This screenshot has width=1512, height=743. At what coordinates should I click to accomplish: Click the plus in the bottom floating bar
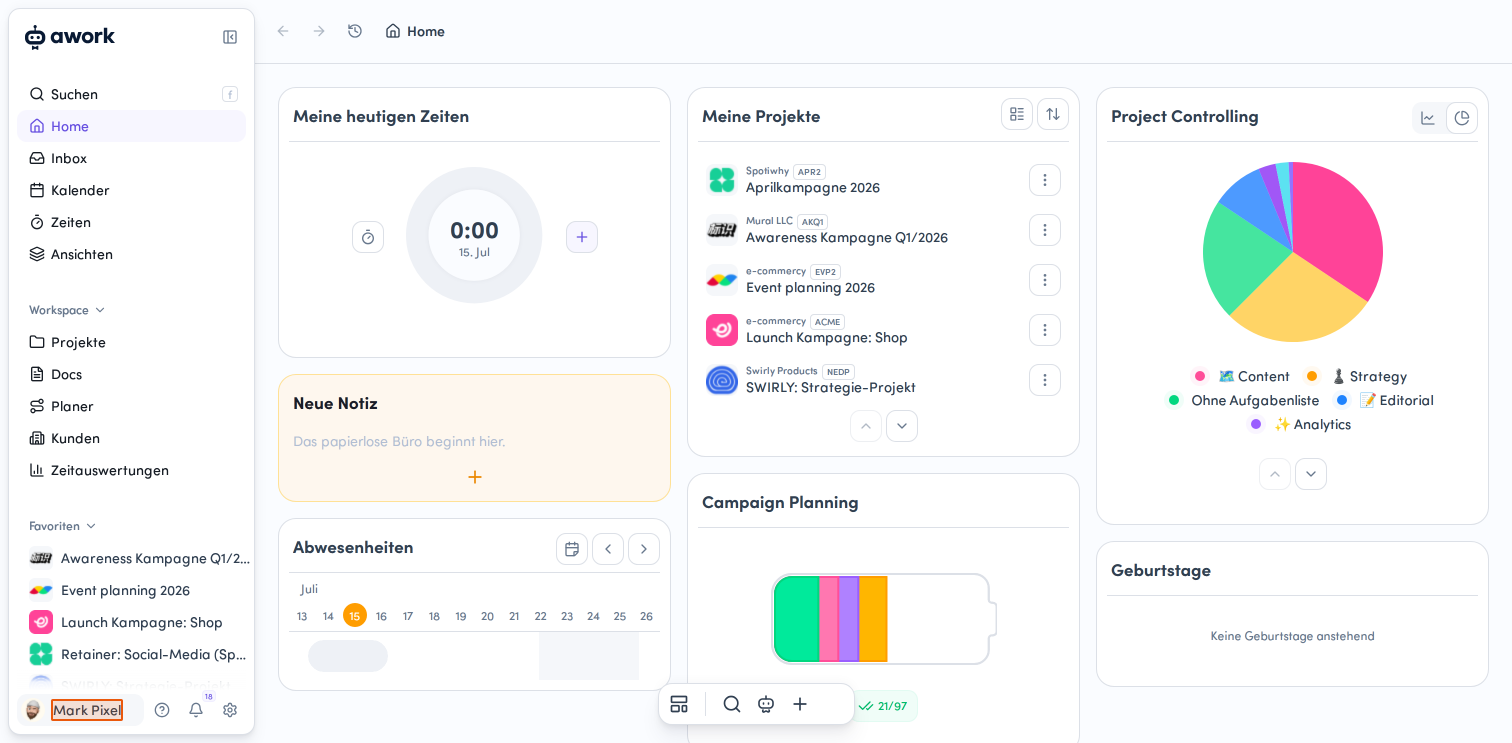point(800,704)
